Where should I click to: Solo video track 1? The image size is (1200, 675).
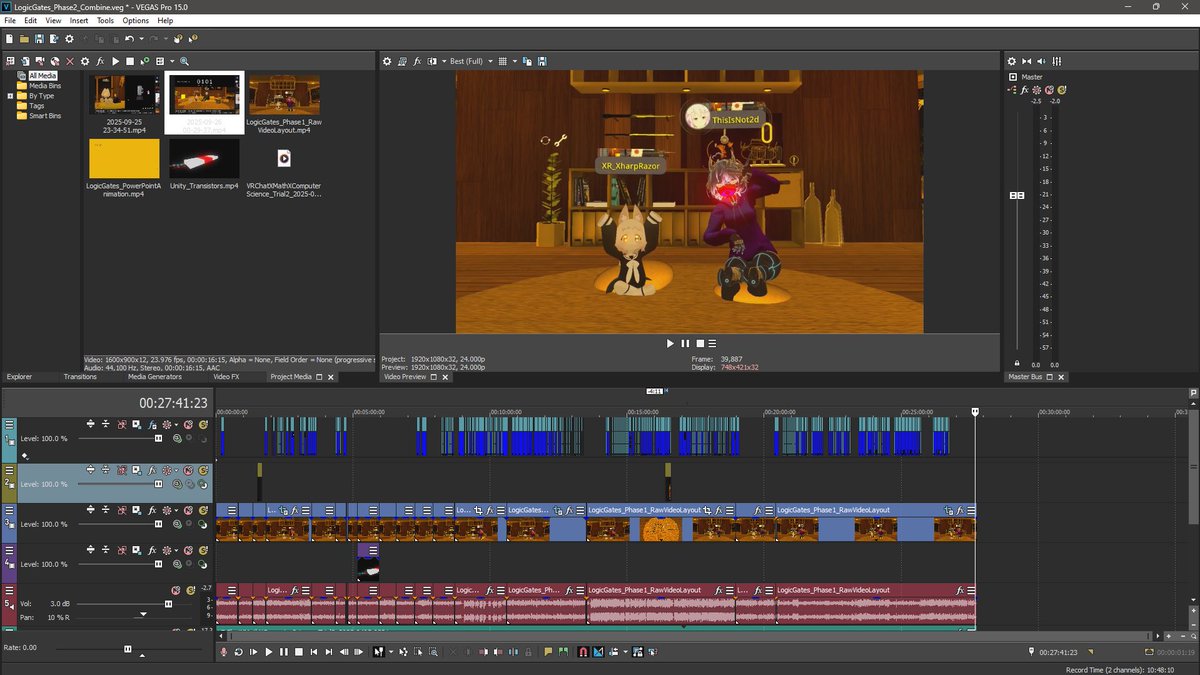203,424
